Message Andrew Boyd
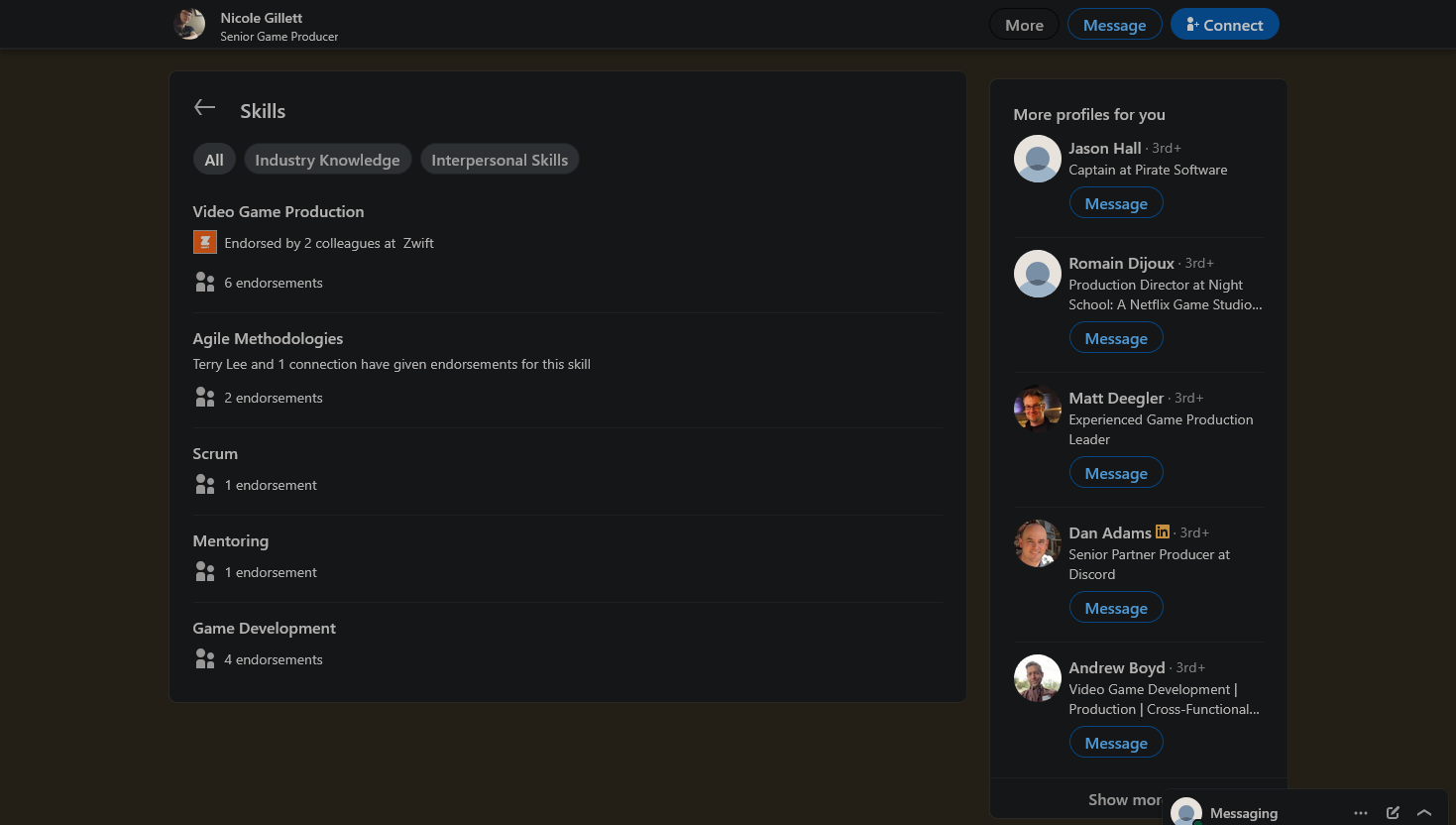Screen dimensions: 1456x825 (1116, 743)
